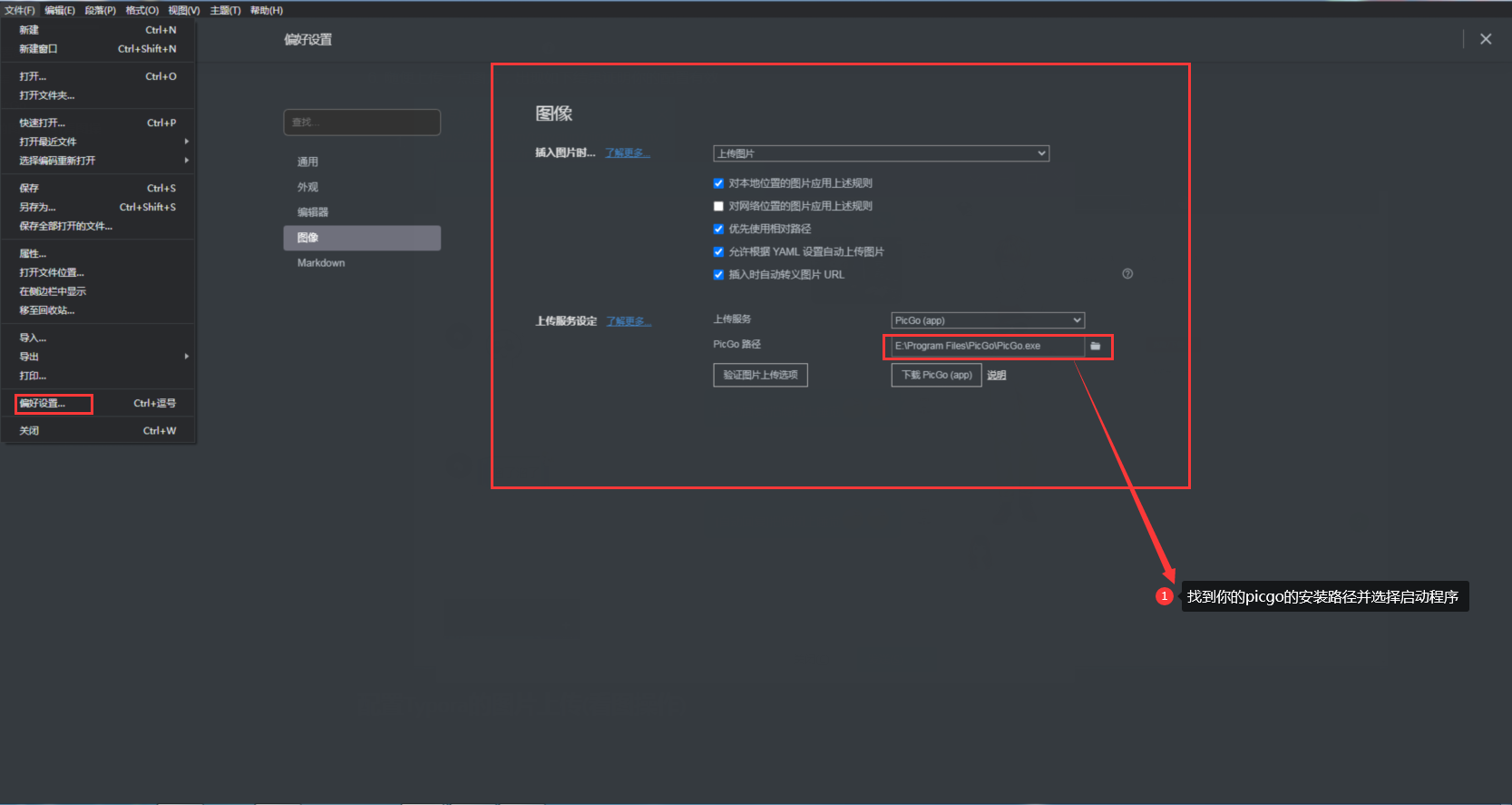1512x805 pixels.
Task: Choose 保存全部打开的文件... menu entry
Action: (x=98, y=226)
